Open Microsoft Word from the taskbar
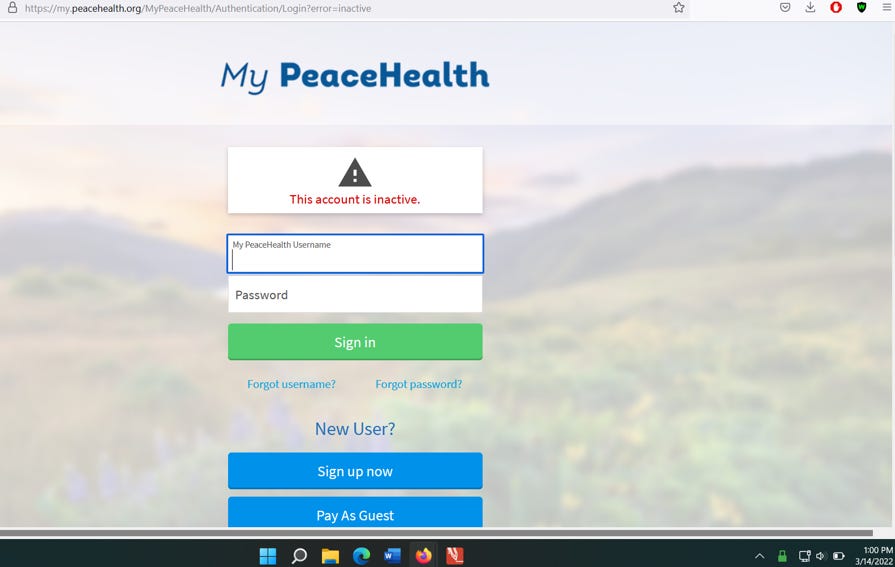Screen dimensions: 895x567 click(x=392, y=556)
